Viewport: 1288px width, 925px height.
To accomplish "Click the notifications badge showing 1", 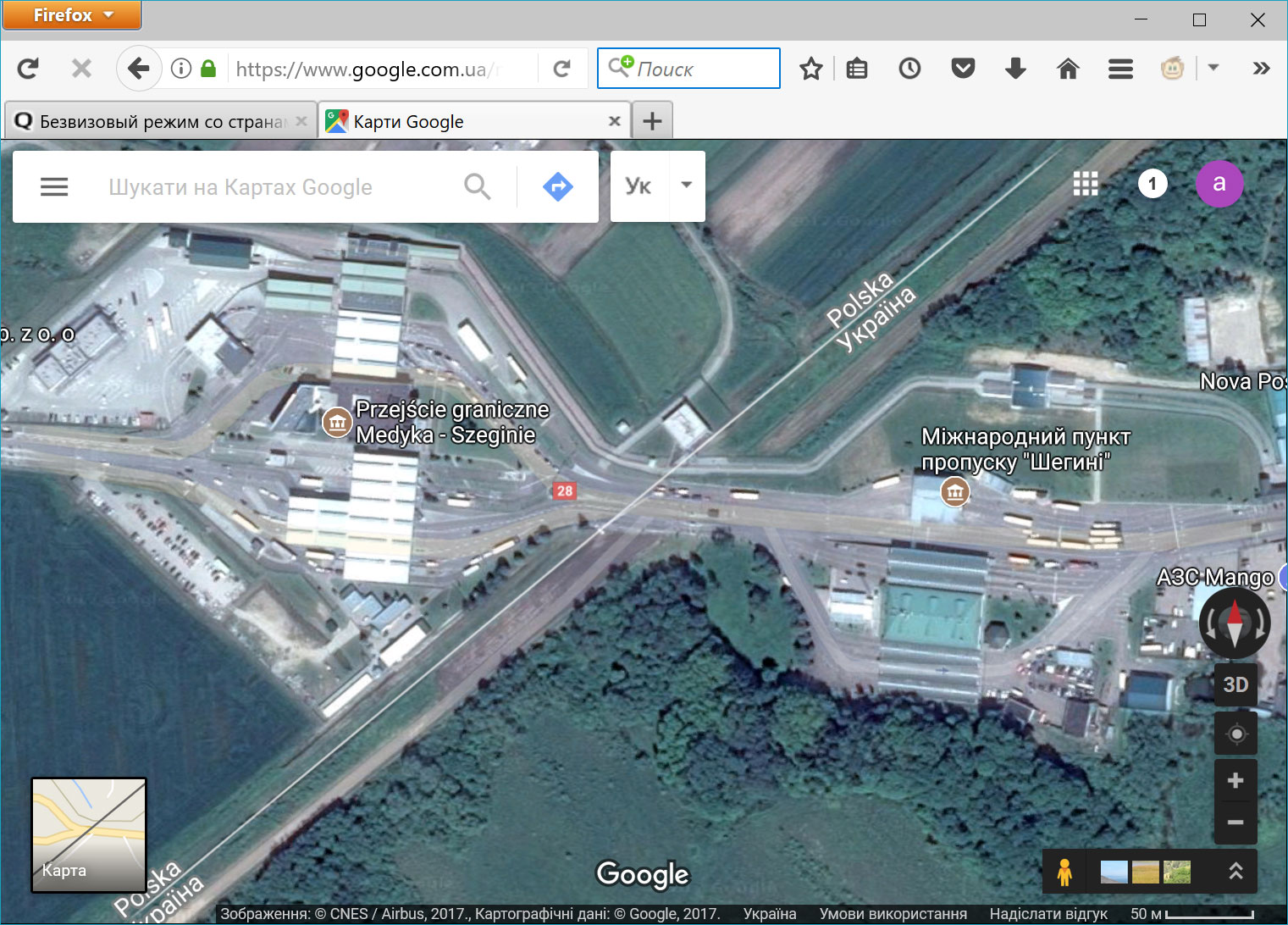I will [1152, 184].
